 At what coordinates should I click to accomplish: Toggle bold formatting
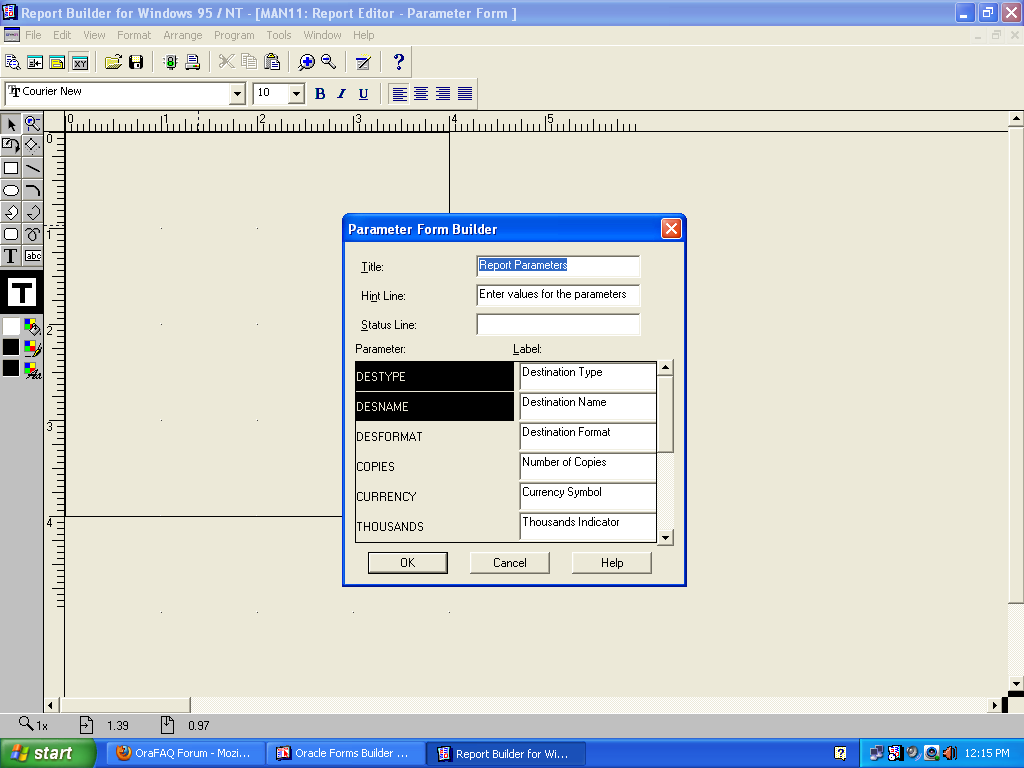320,94
